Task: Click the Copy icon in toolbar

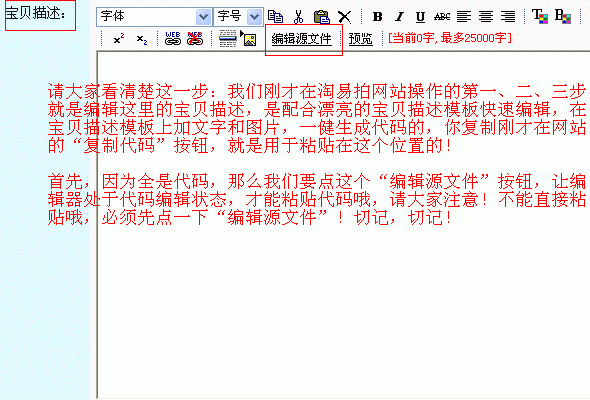Action: [275, 17]
